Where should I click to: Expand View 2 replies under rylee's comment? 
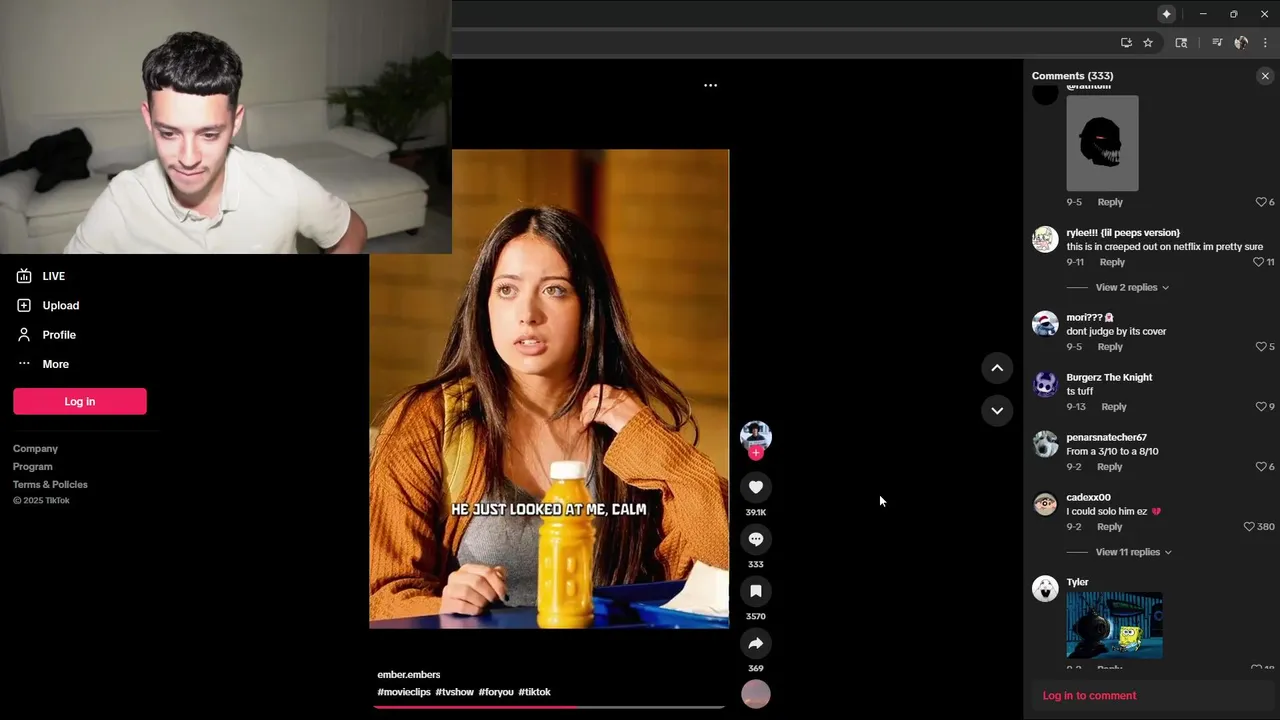1132,287
